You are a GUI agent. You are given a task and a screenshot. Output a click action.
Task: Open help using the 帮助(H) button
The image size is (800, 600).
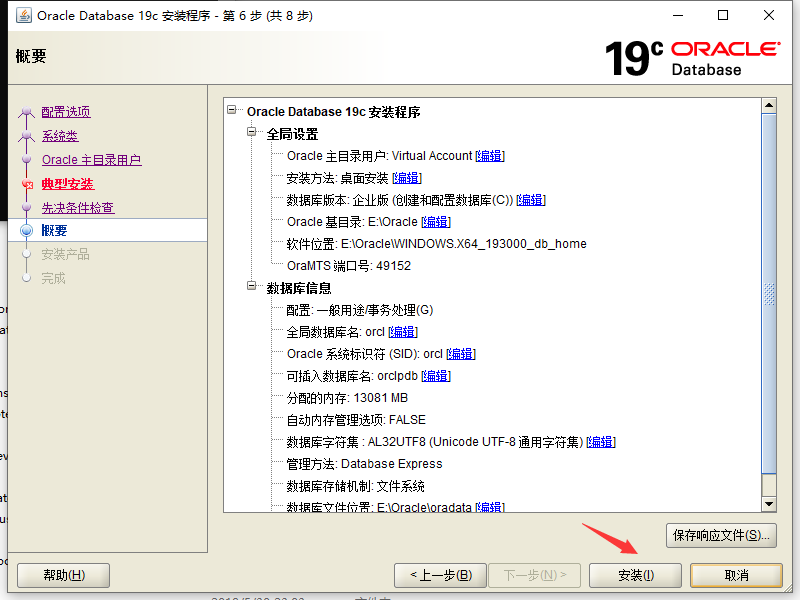(62, 575)
